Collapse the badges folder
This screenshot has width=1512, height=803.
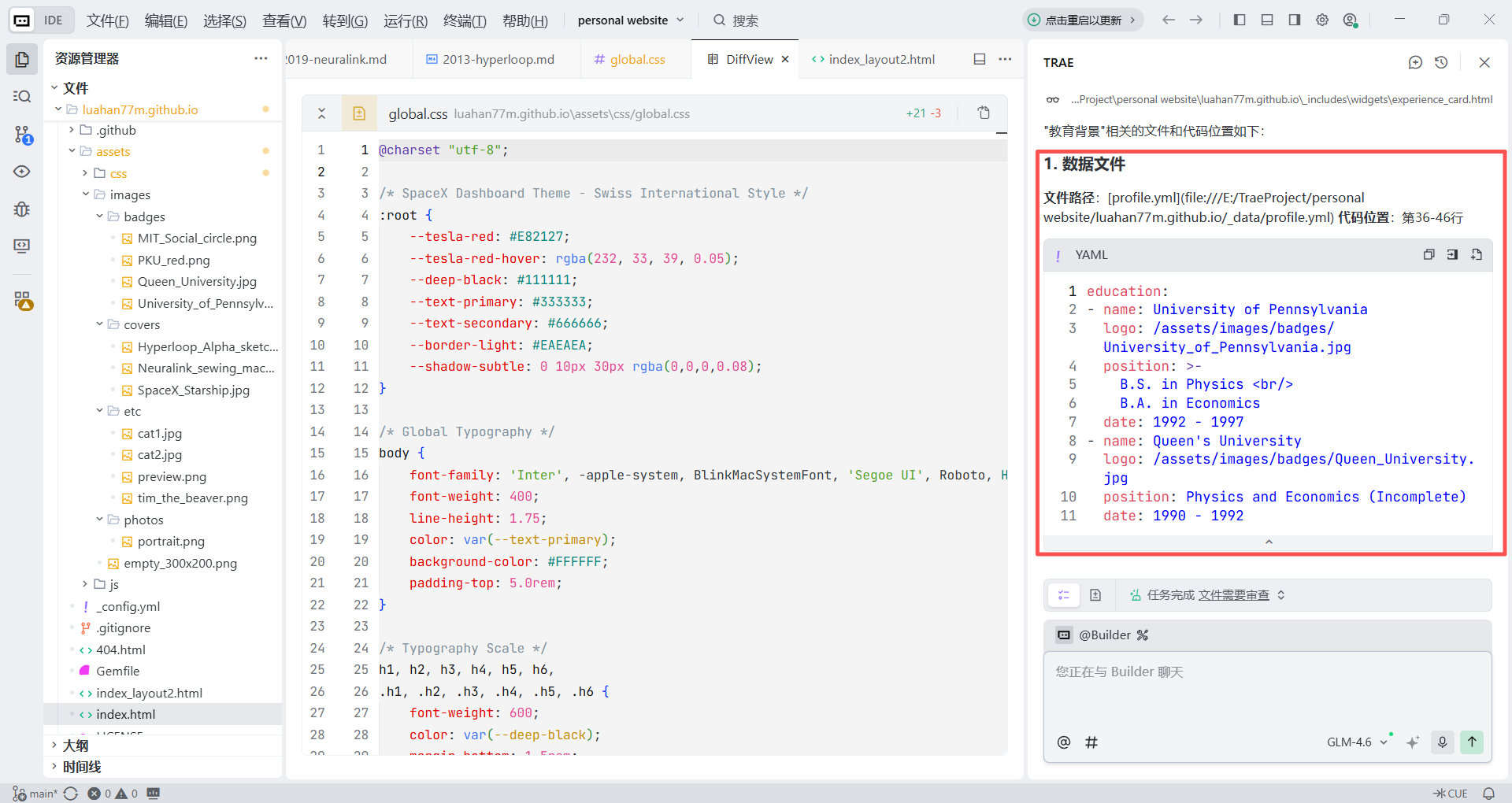(x=100, y=216)
